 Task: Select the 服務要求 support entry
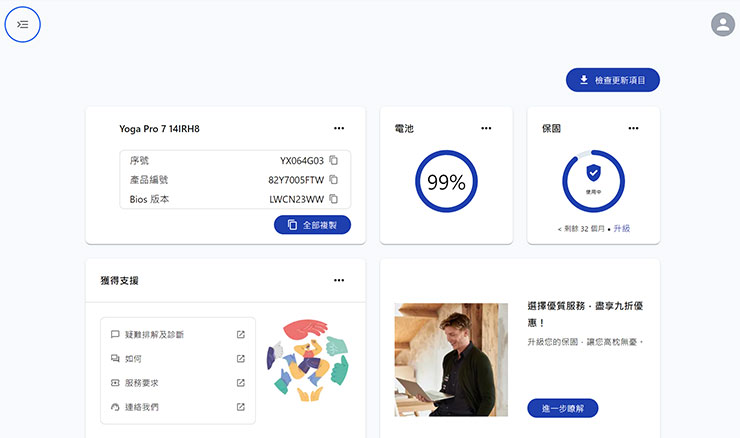click(x=178, y=383)
